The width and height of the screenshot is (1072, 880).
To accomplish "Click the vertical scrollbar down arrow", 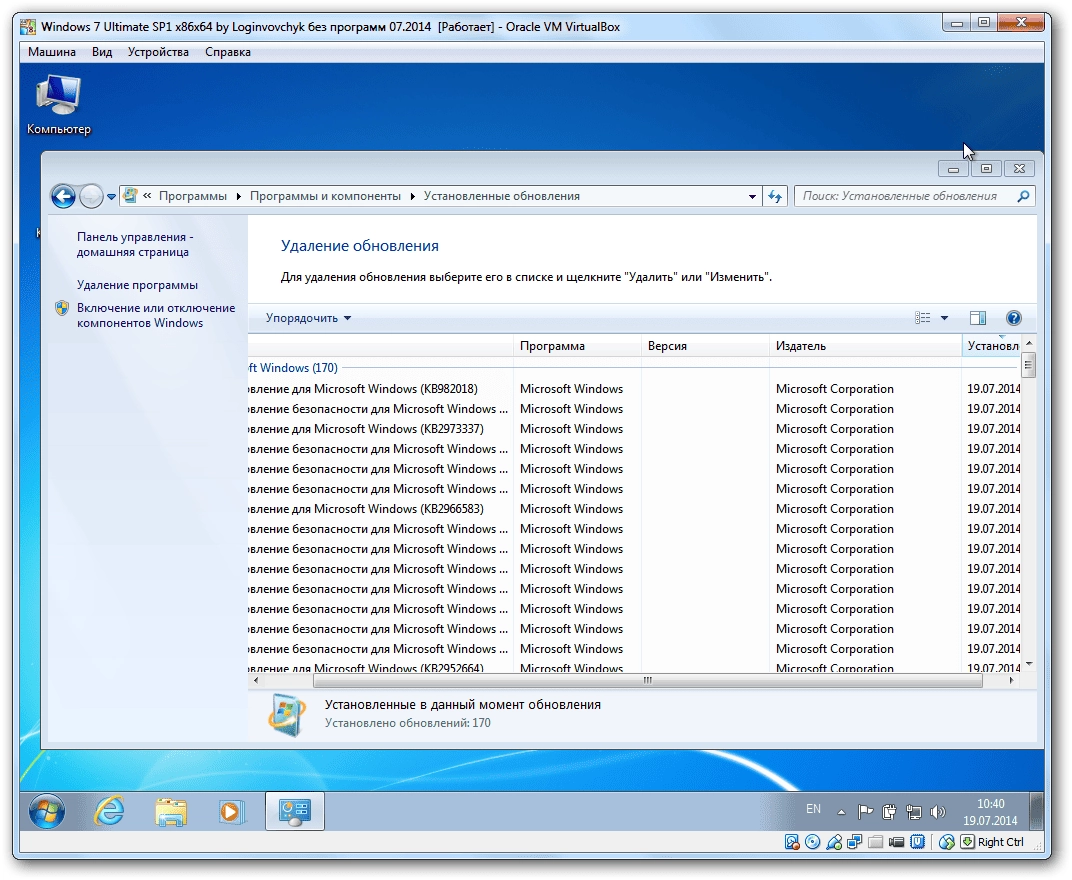I will click(1029, 665).
